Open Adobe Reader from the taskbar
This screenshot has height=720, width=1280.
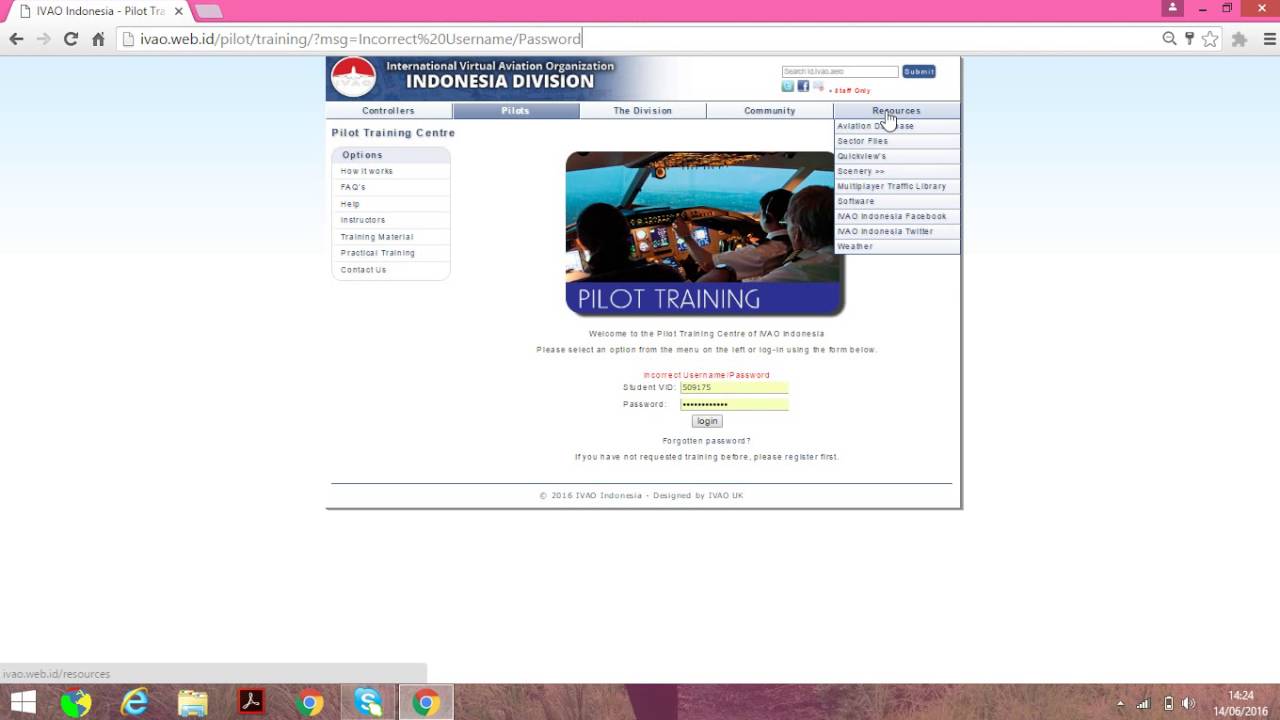[250, 703]
